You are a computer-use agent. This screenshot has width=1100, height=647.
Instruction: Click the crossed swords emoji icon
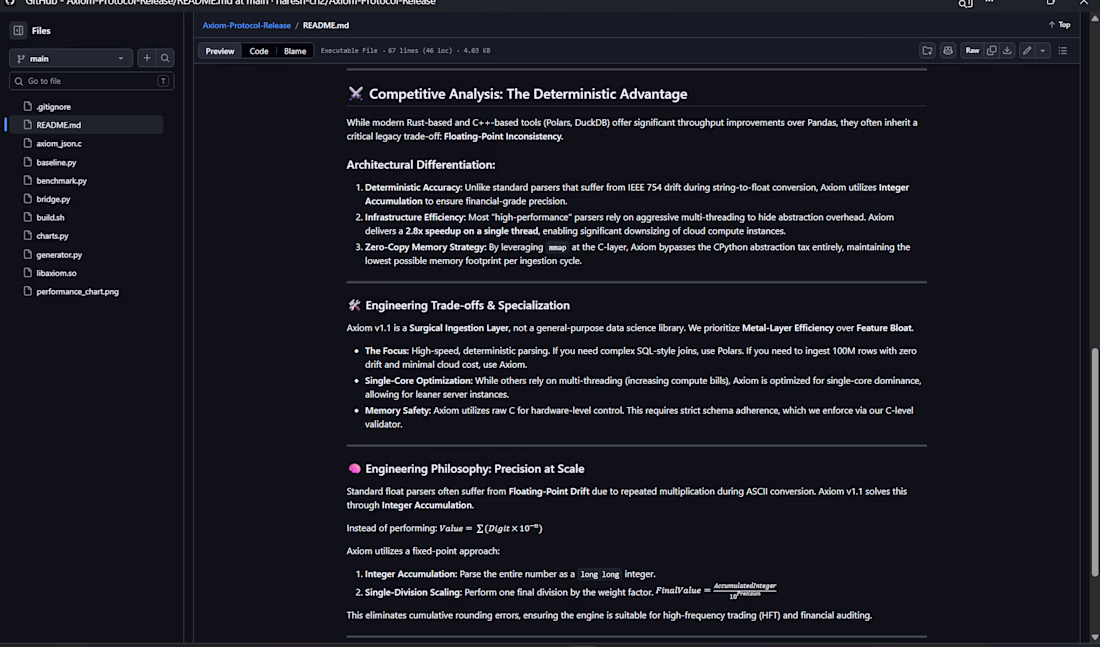[x=356, y=93]
